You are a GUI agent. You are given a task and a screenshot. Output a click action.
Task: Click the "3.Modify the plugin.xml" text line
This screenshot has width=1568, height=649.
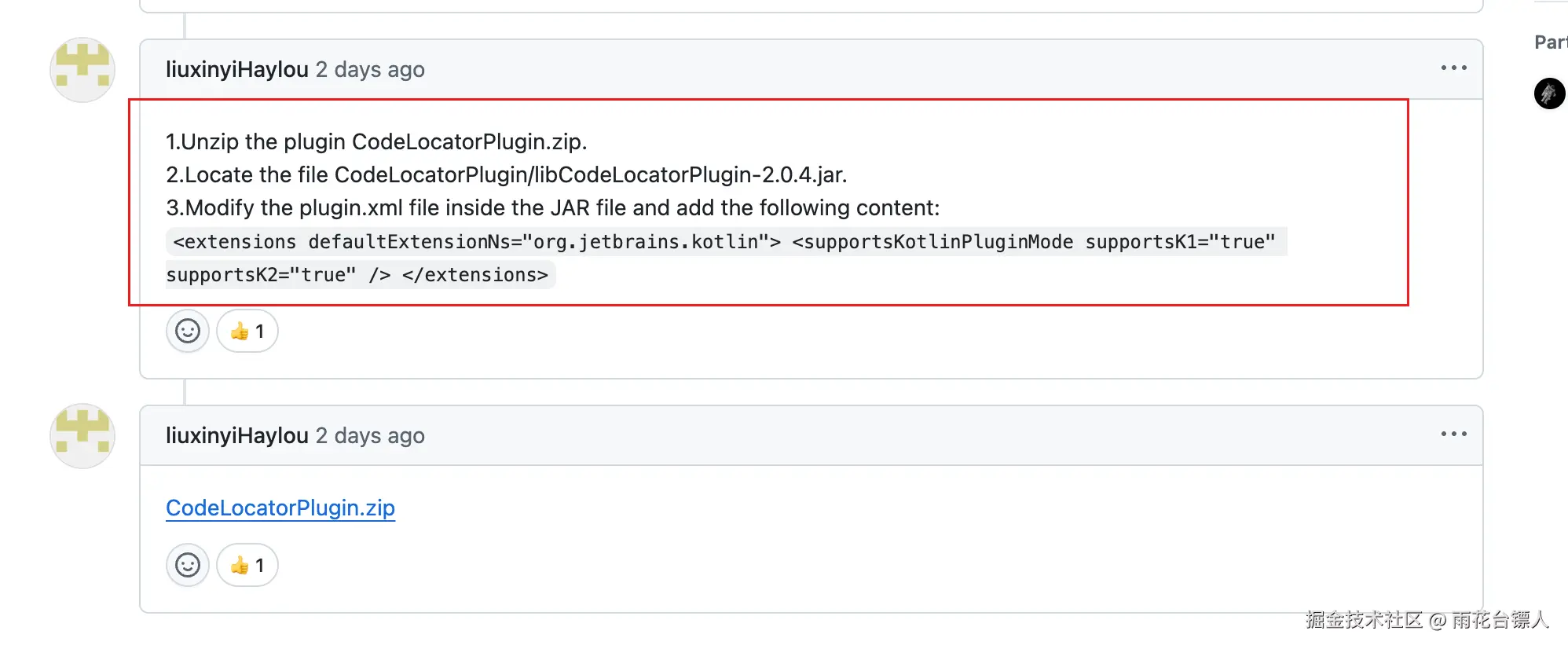point(552,207)
